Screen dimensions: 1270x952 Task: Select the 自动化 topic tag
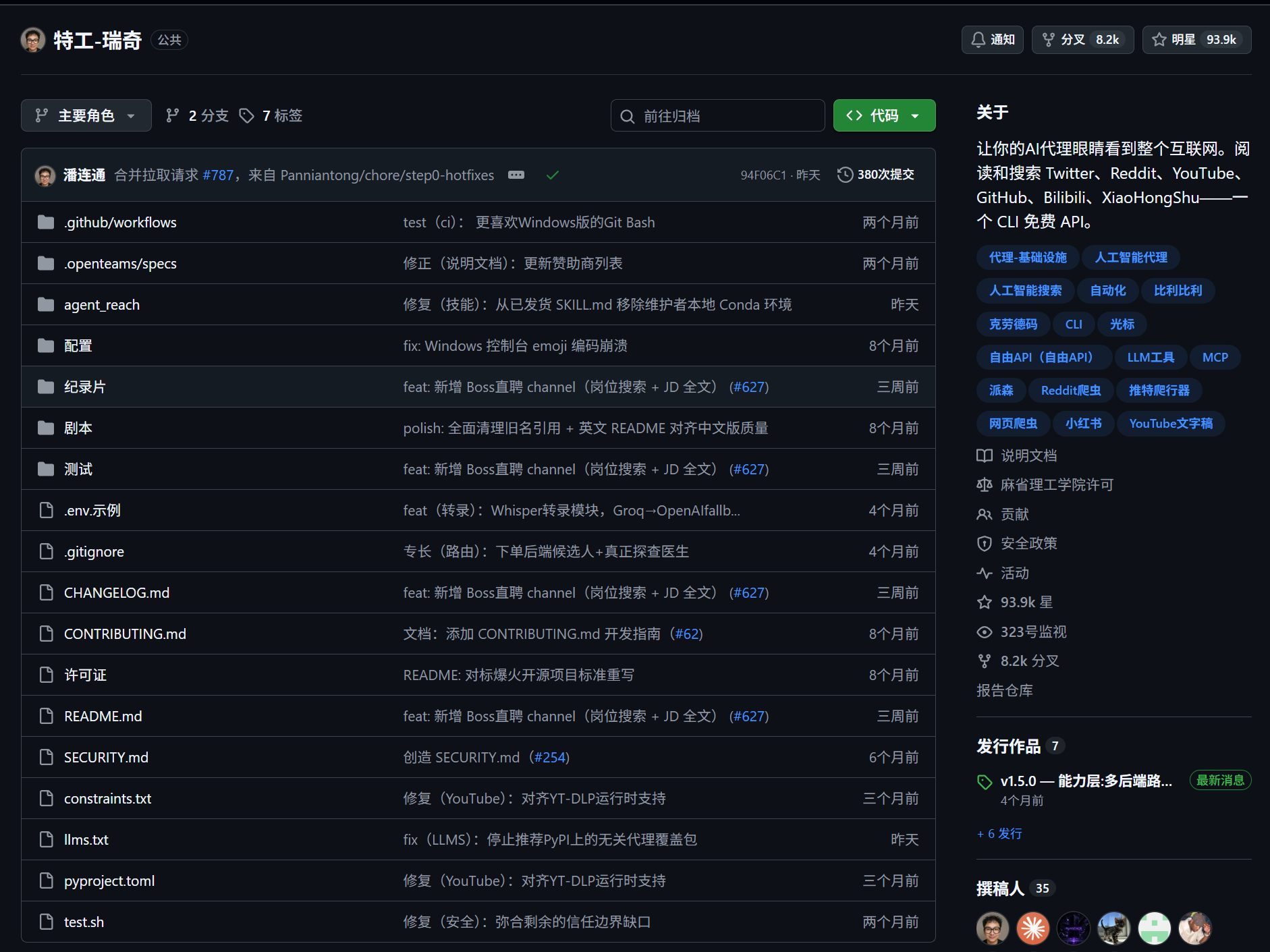pyautogui.click(x=1108, y=291)
